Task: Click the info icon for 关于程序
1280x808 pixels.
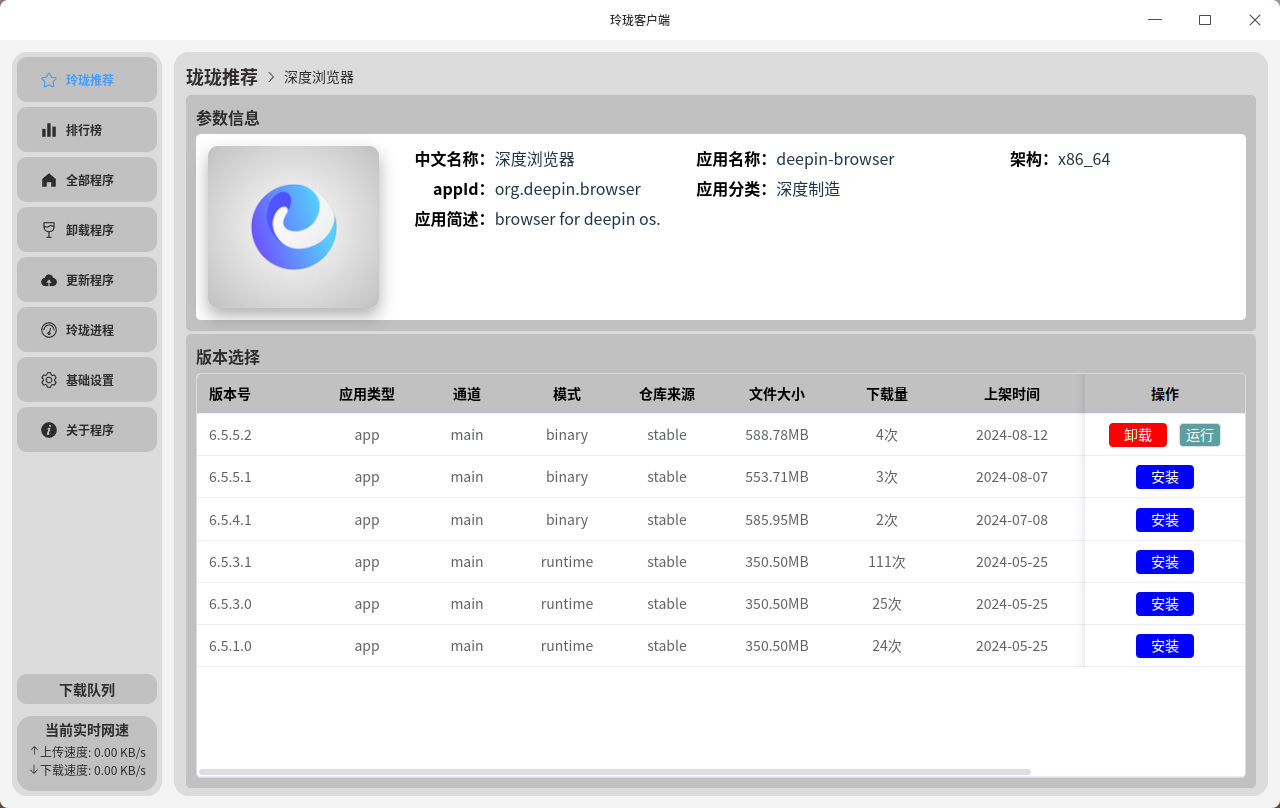Action: point(49,430)
